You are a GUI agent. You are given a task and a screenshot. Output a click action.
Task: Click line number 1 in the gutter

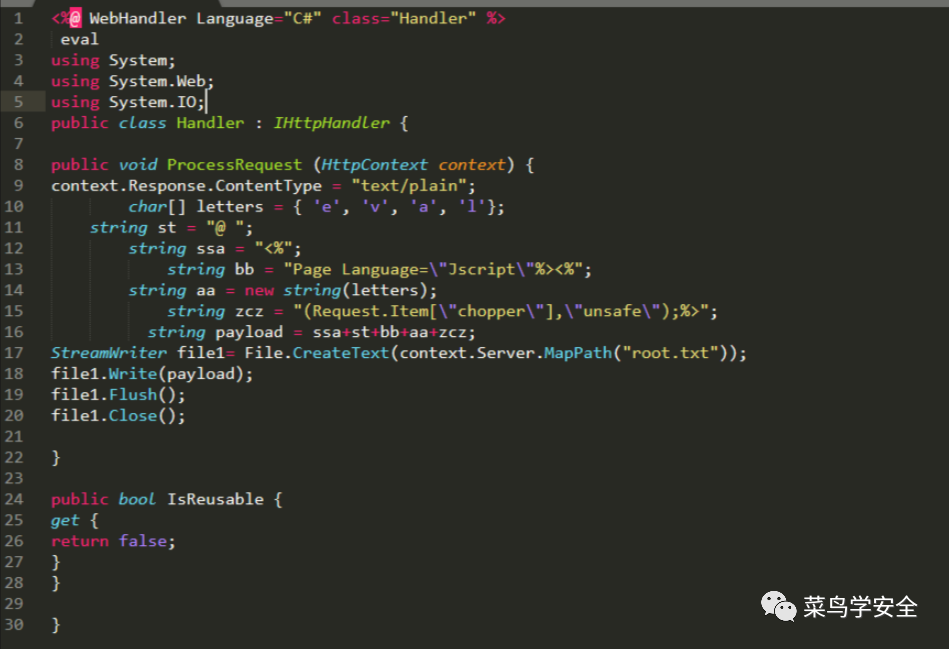tap(18, 18)
